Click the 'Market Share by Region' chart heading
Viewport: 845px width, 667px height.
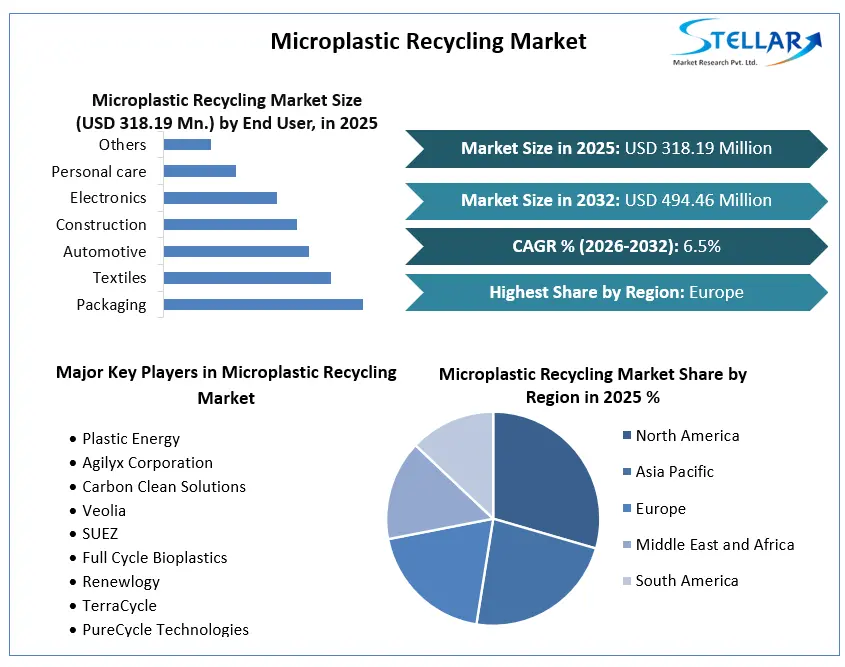(593, 386)
